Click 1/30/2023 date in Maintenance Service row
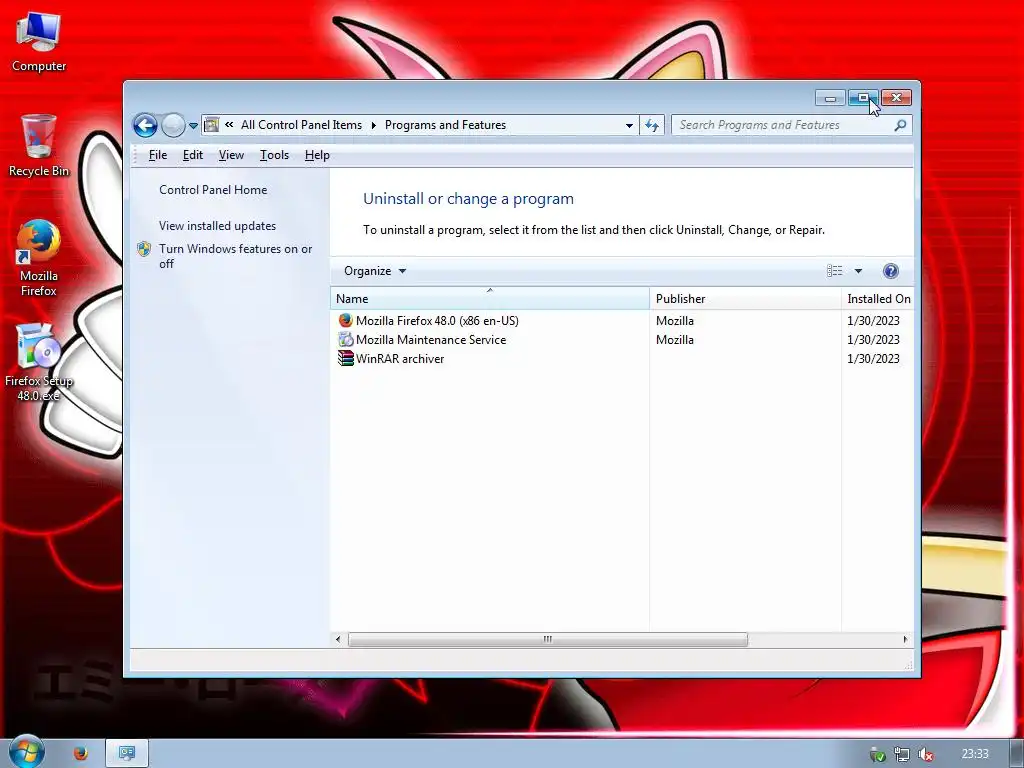This screenshot has height=768, width=1024. pos(873,340)
